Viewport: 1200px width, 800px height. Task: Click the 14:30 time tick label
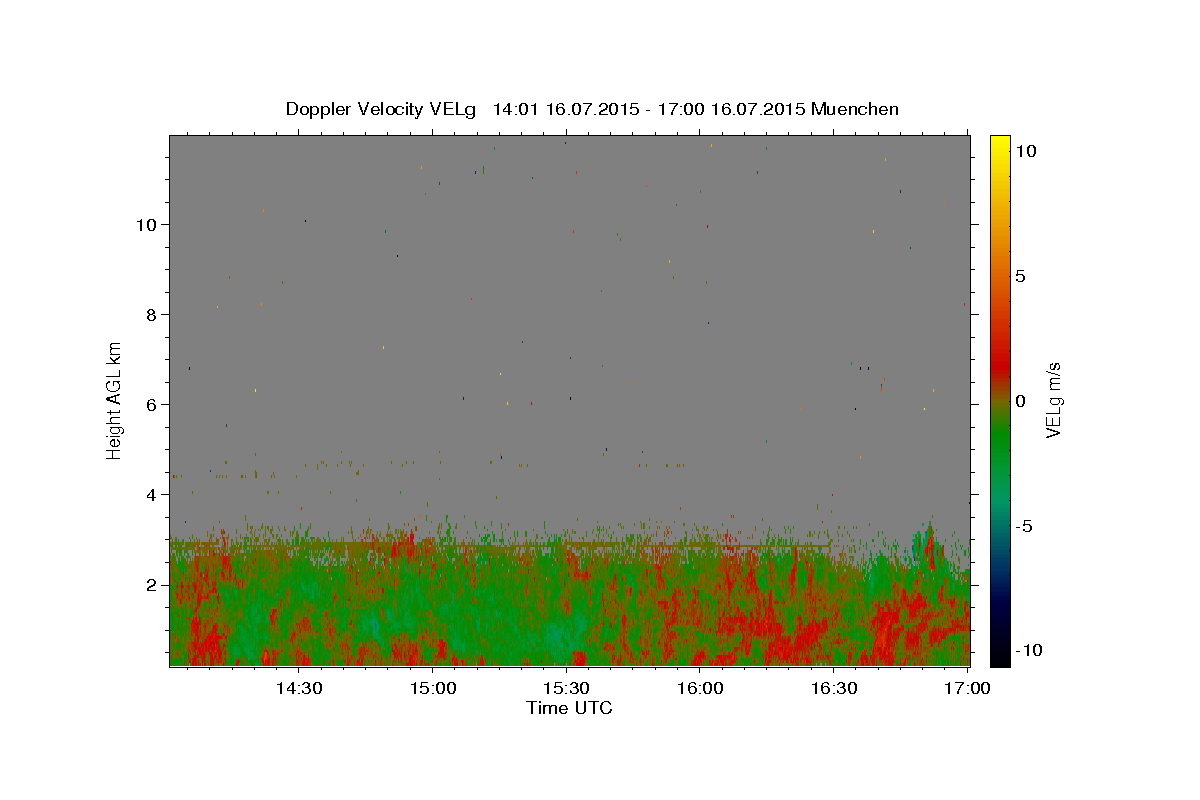coord(298,689)
